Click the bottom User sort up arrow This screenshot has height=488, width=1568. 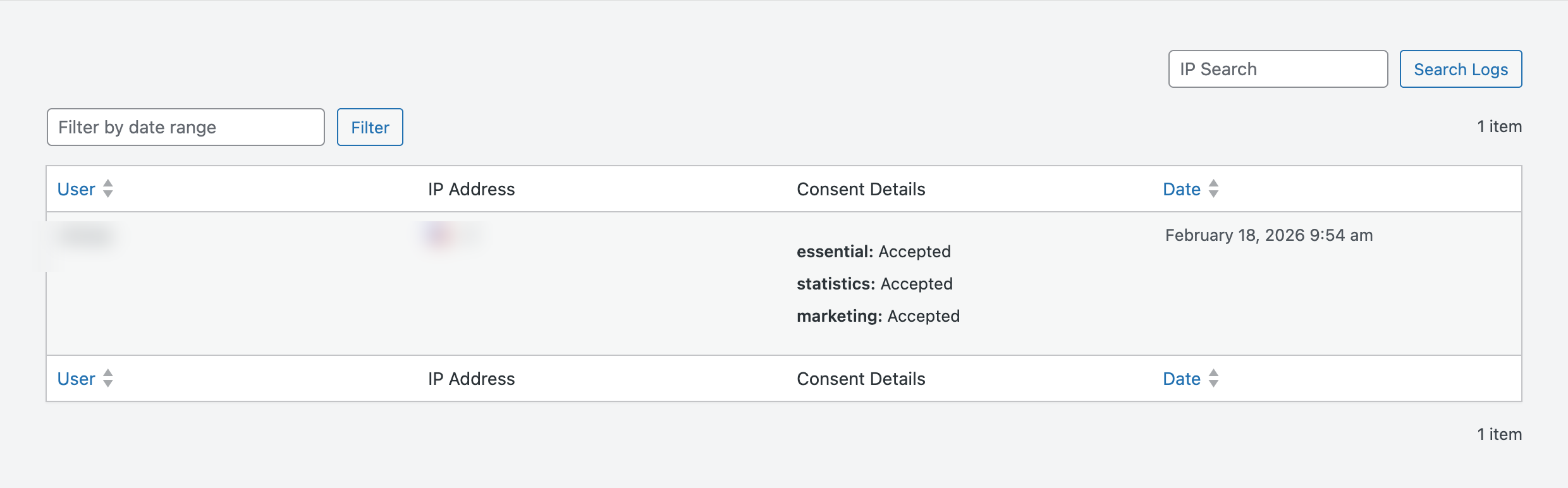click(x=107, y=374)
